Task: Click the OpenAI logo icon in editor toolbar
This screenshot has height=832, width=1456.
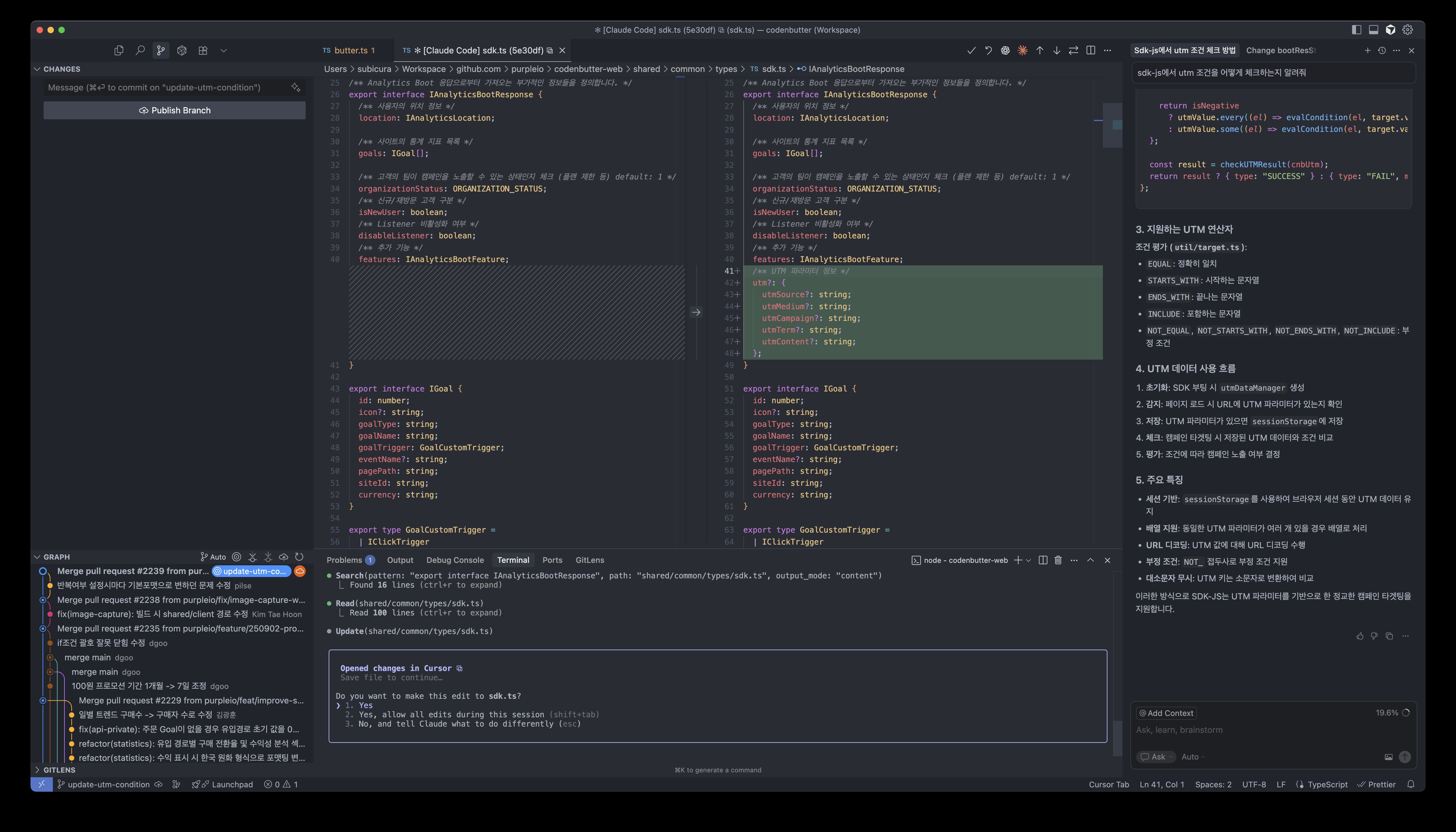Action: coord(1005,50)
